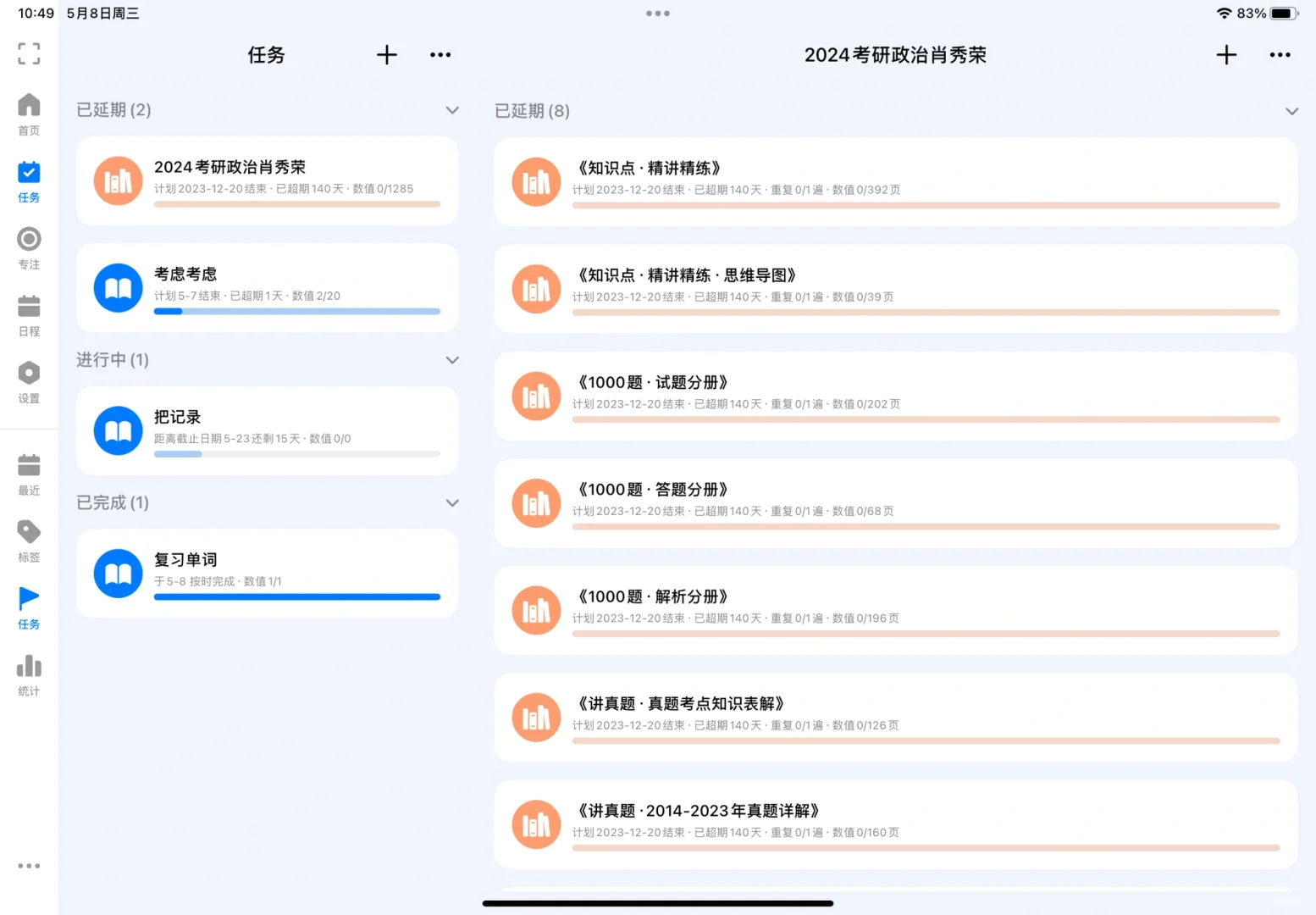Mark 复习单词 completed task icon
This screenshot has height=915, width=1316.
[118, 573]
